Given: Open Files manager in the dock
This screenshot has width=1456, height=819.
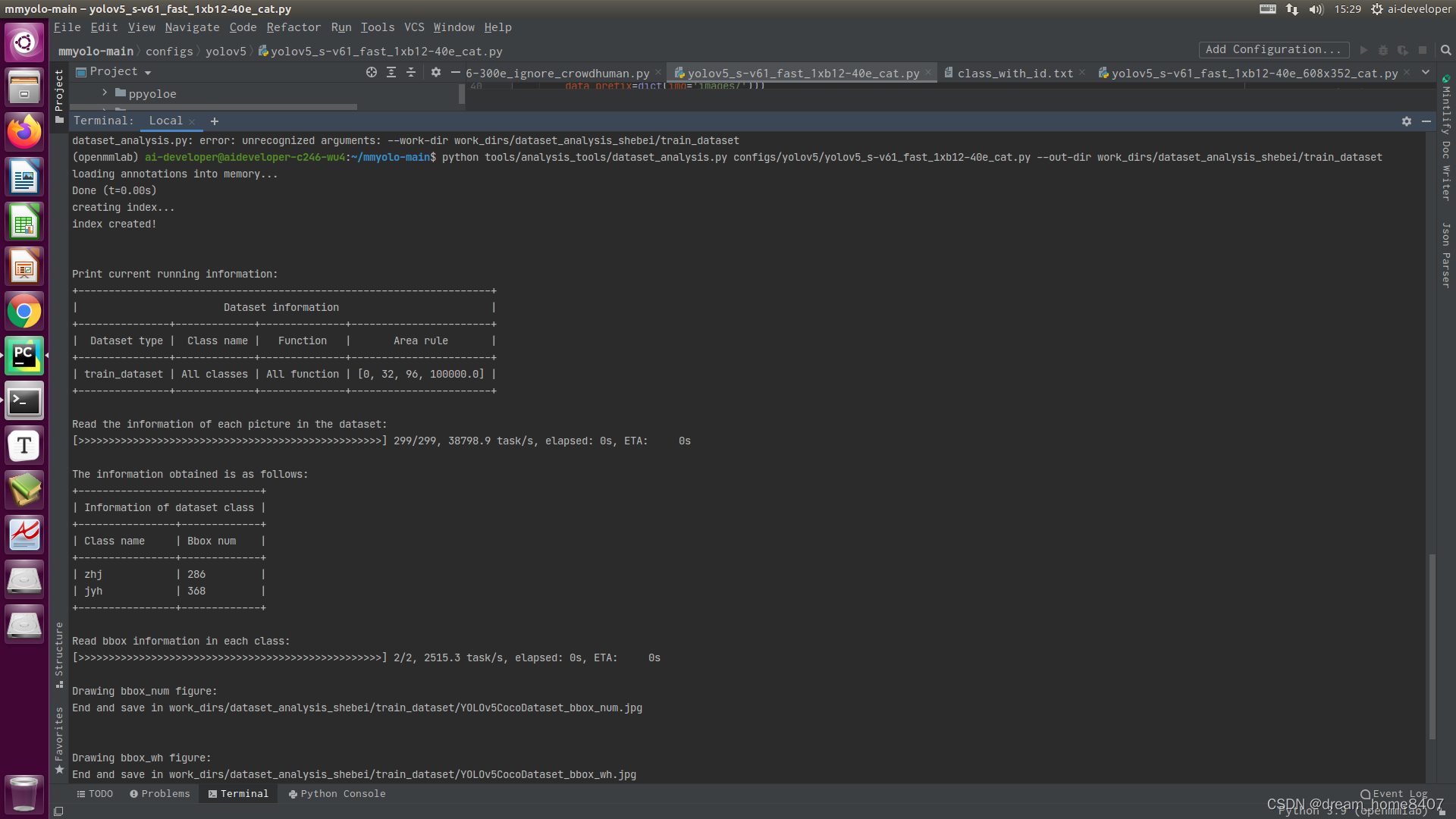Looking at the screenshot, I should [24, 87].
